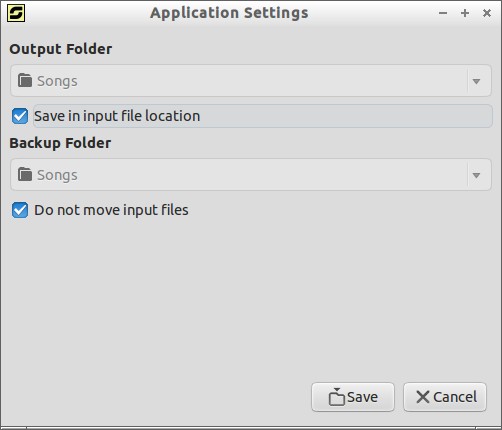Cancel the settings dialog
Viewport: 502px width, 430px height.
(x=445, y=397)
